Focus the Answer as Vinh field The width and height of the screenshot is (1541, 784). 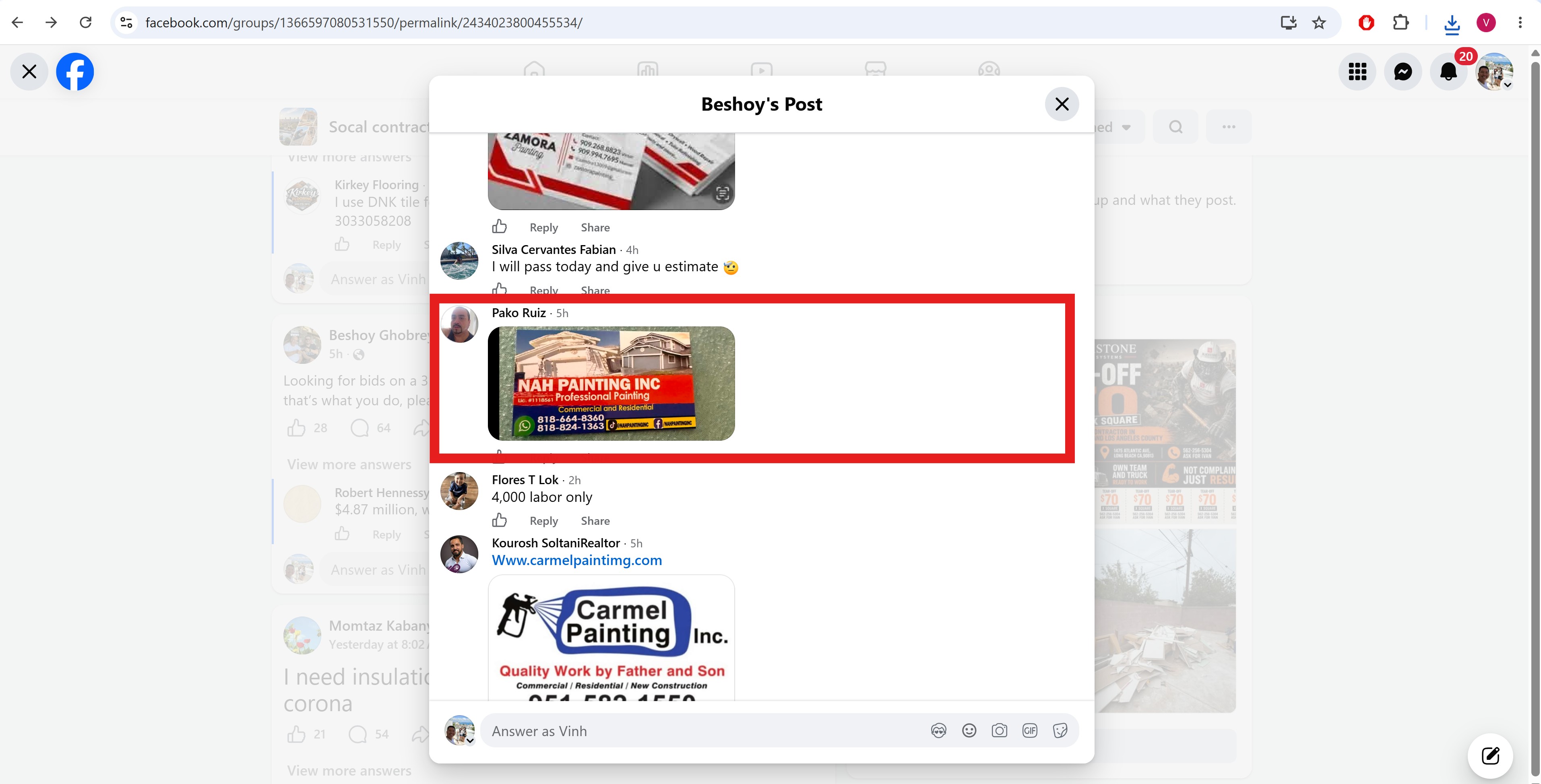tap(779, 731)
